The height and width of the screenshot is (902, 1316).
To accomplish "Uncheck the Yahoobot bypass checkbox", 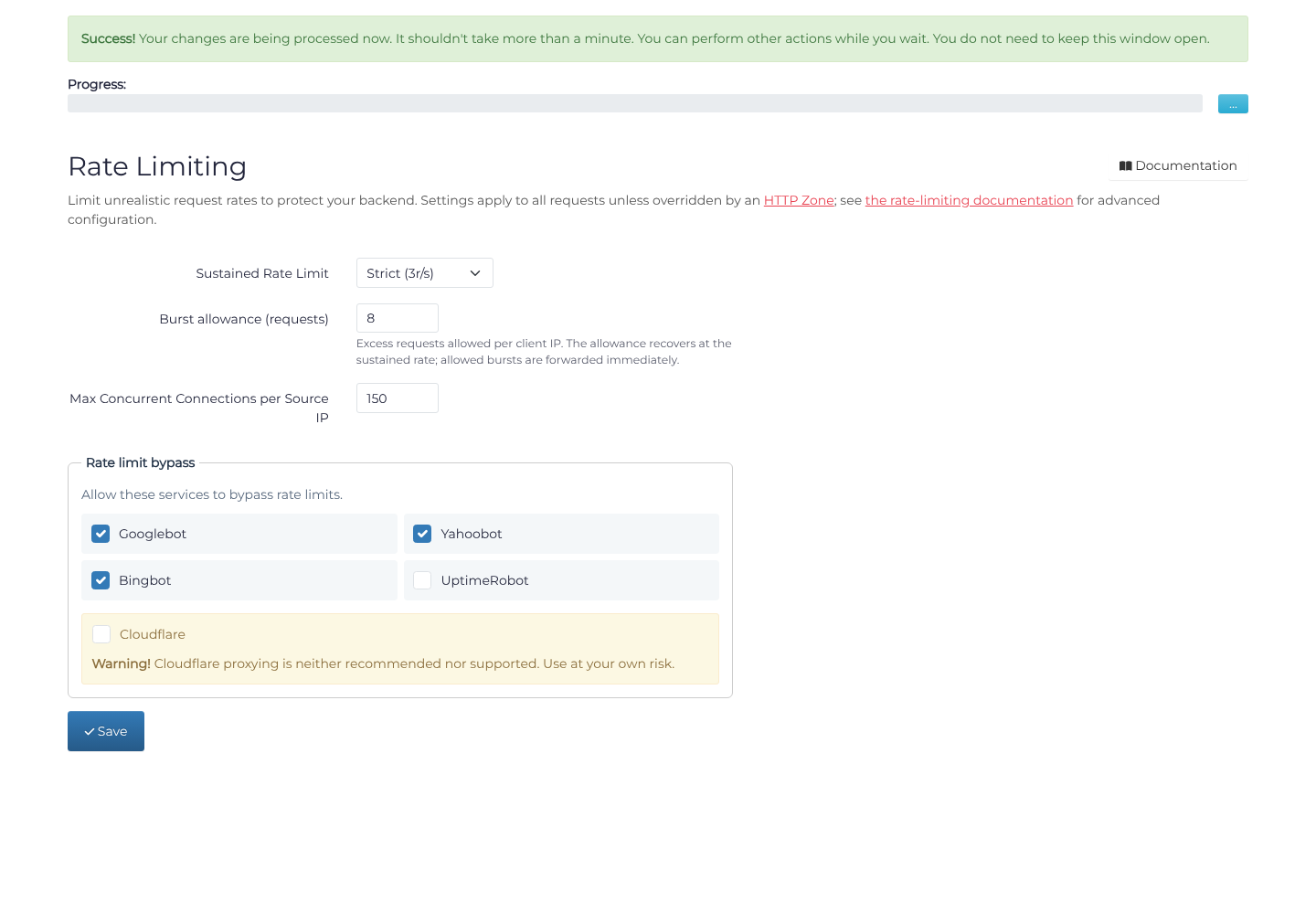I will 422,534.
